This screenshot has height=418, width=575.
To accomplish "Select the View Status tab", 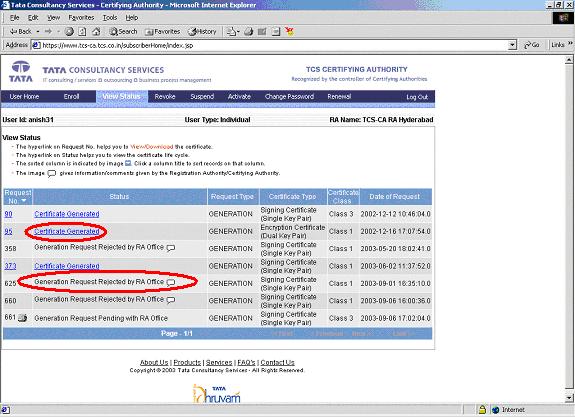I will pyautogui.click(x=122, y=96).
